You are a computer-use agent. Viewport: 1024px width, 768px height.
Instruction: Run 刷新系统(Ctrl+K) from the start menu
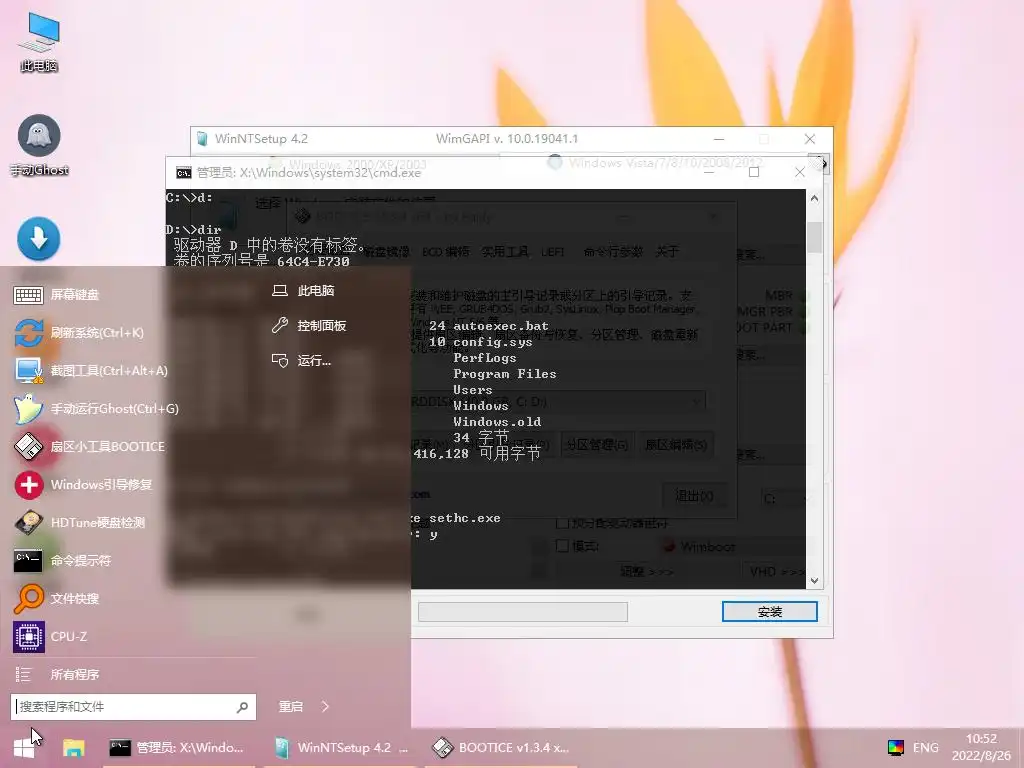[x=78, y=332]
